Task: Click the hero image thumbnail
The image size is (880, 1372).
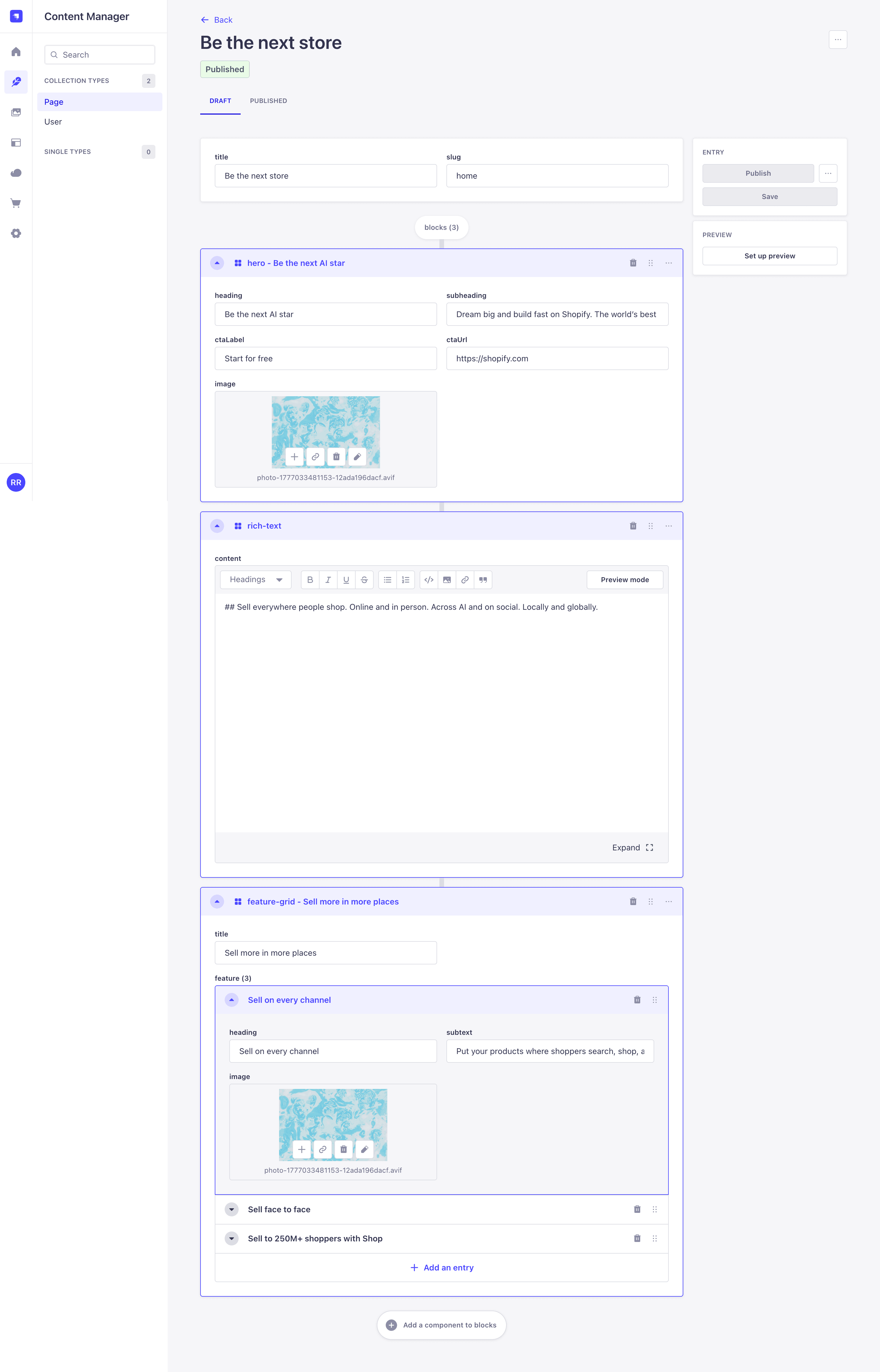Action: point(326,432)
